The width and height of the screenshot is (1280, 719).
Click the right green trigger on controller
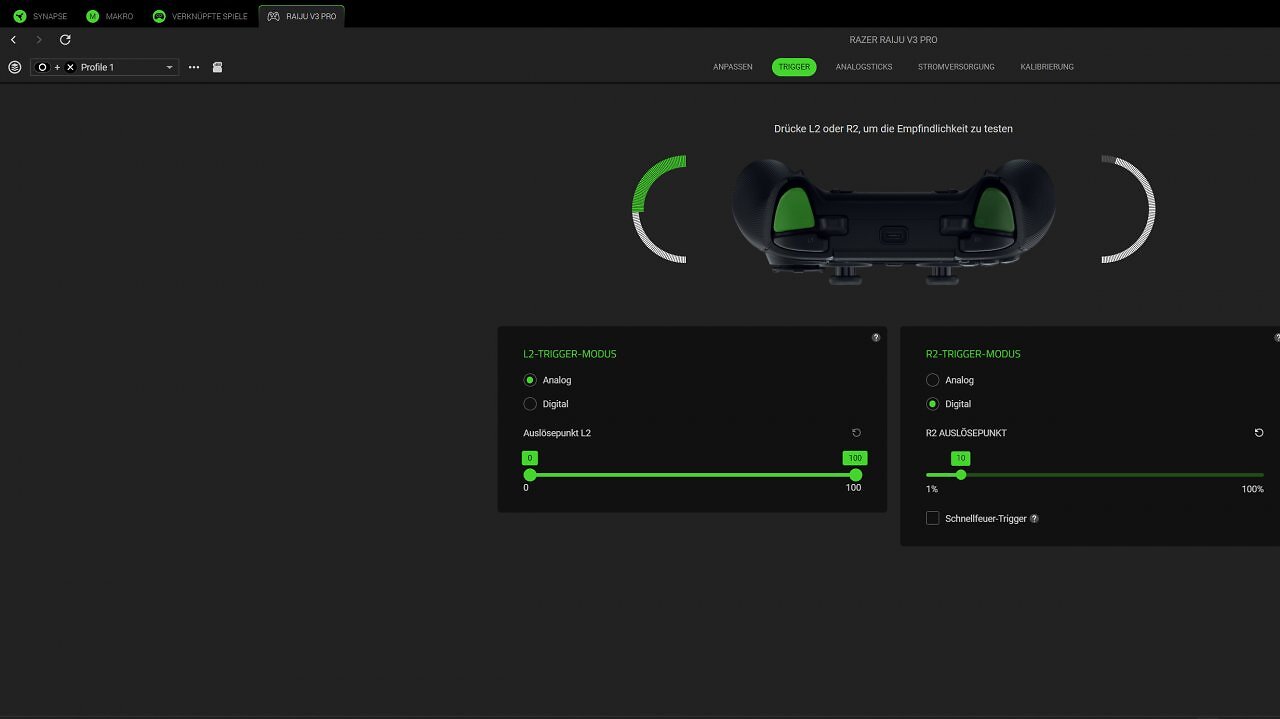click(995, 210)
